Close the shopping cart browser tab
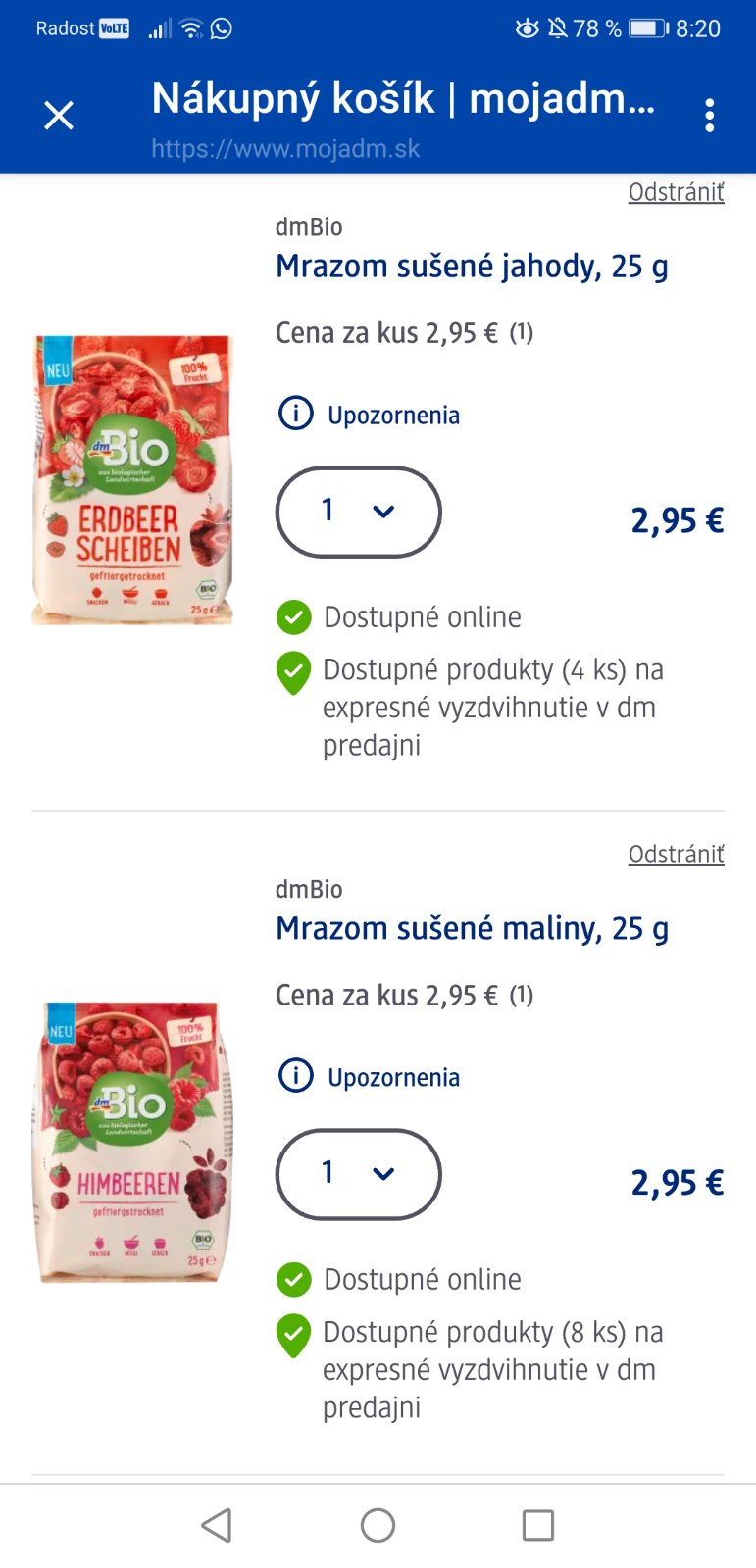This screenshot has width=756, height=1568. [59, 116]
